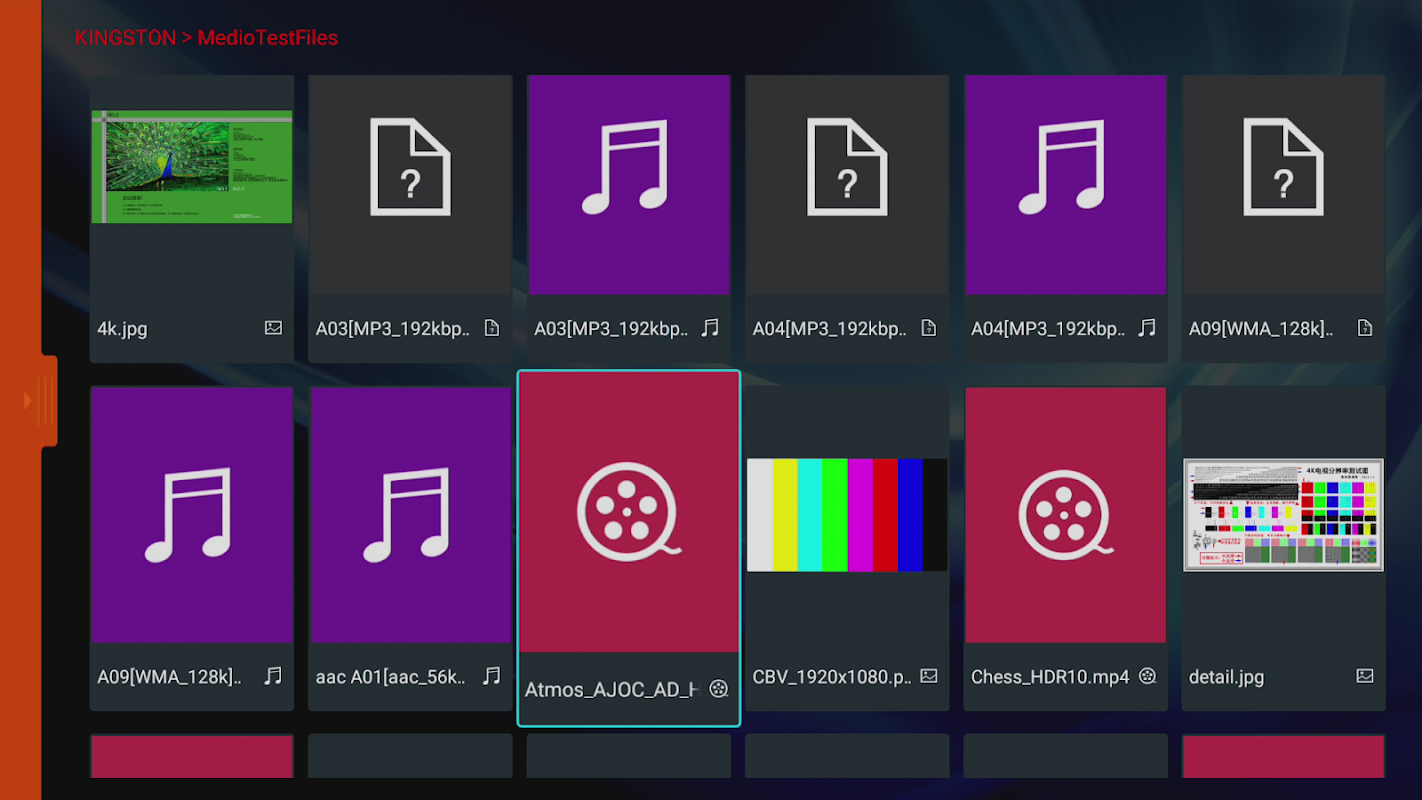Image resolution: width=1422 pixels, height=800 pixels.
Task: Open the 4k.jpg peacock thumbnail
Action: (x=192, y=167)
